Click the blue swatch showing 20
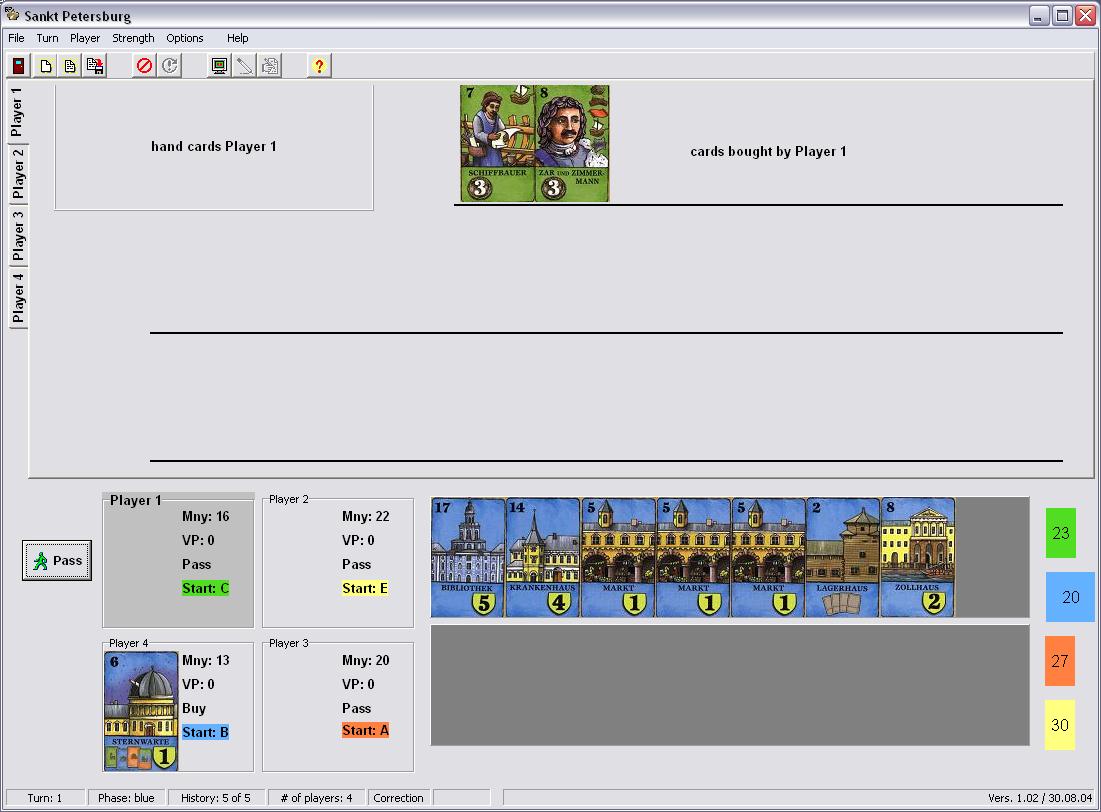The height and width of the screenshot is (812, 1101). click(x=1070, y=597)
